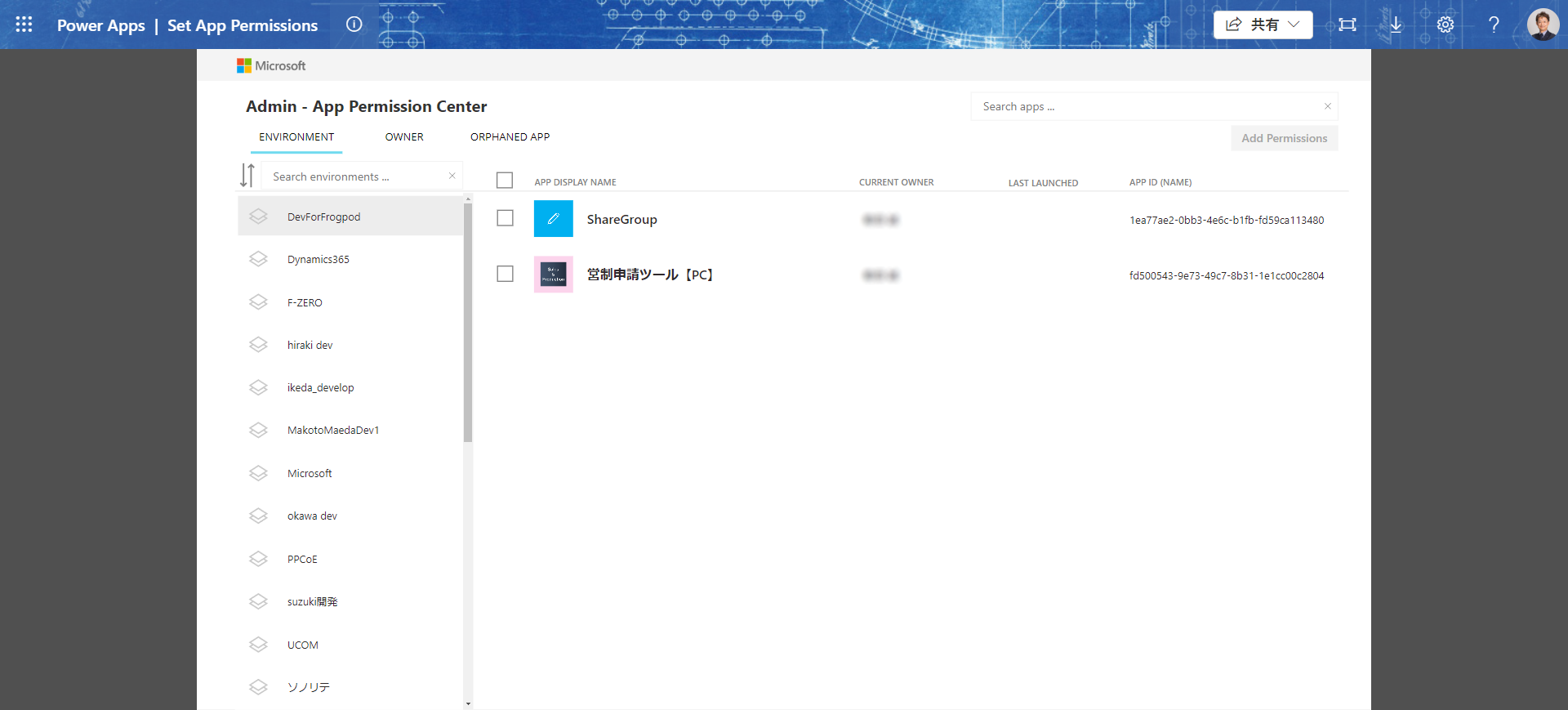Click the layer icon beside UCOM
1568x710 pixels.
pyautogui.click(x=259, y=645)
